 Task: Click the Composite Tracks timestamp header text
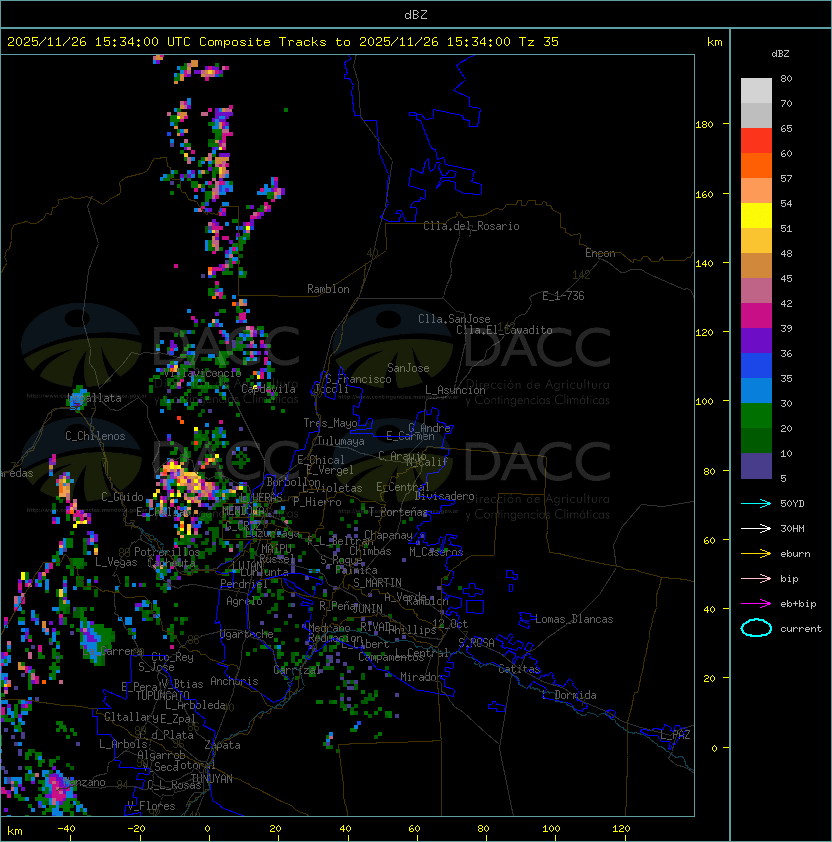click(283, 42)
